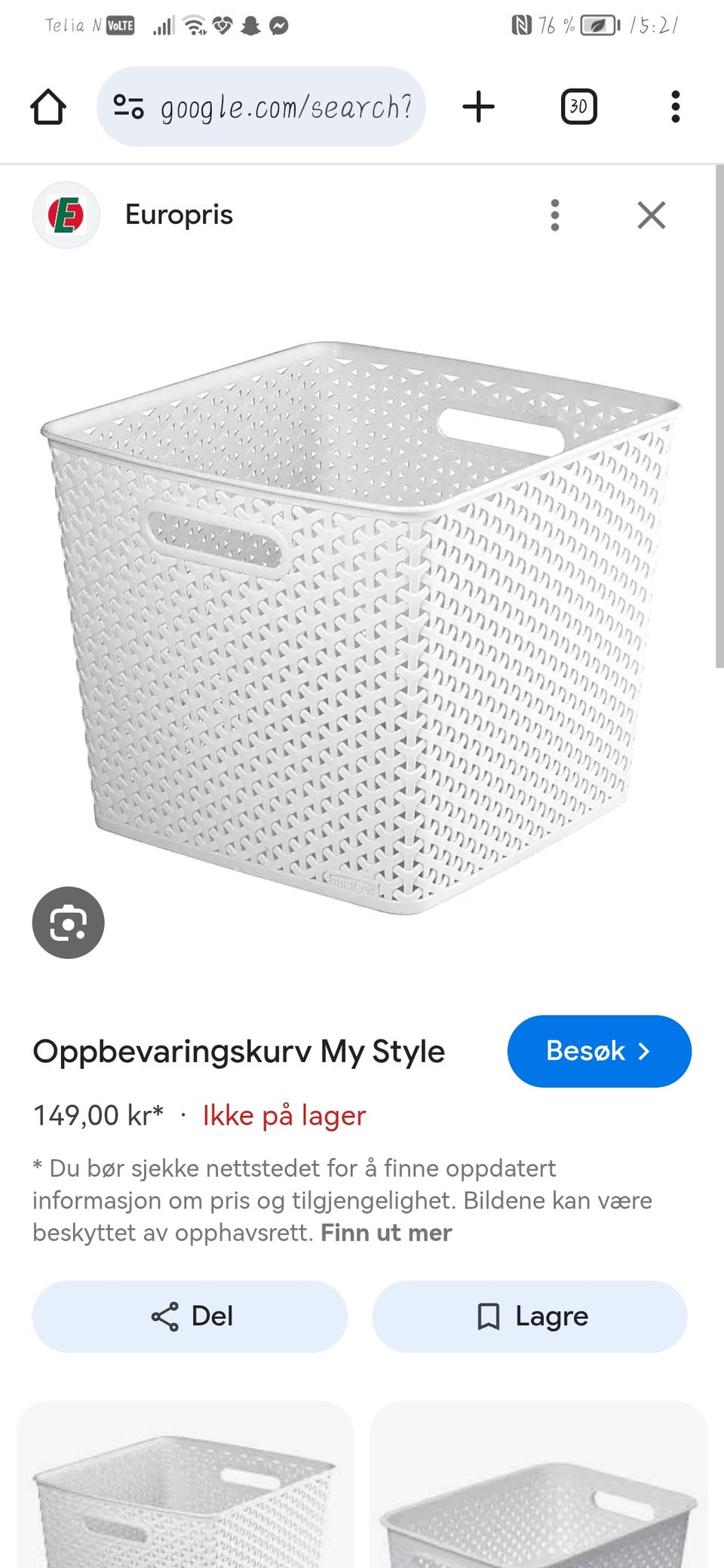Open Chrome three-dot overflow menu

[675, 106]
